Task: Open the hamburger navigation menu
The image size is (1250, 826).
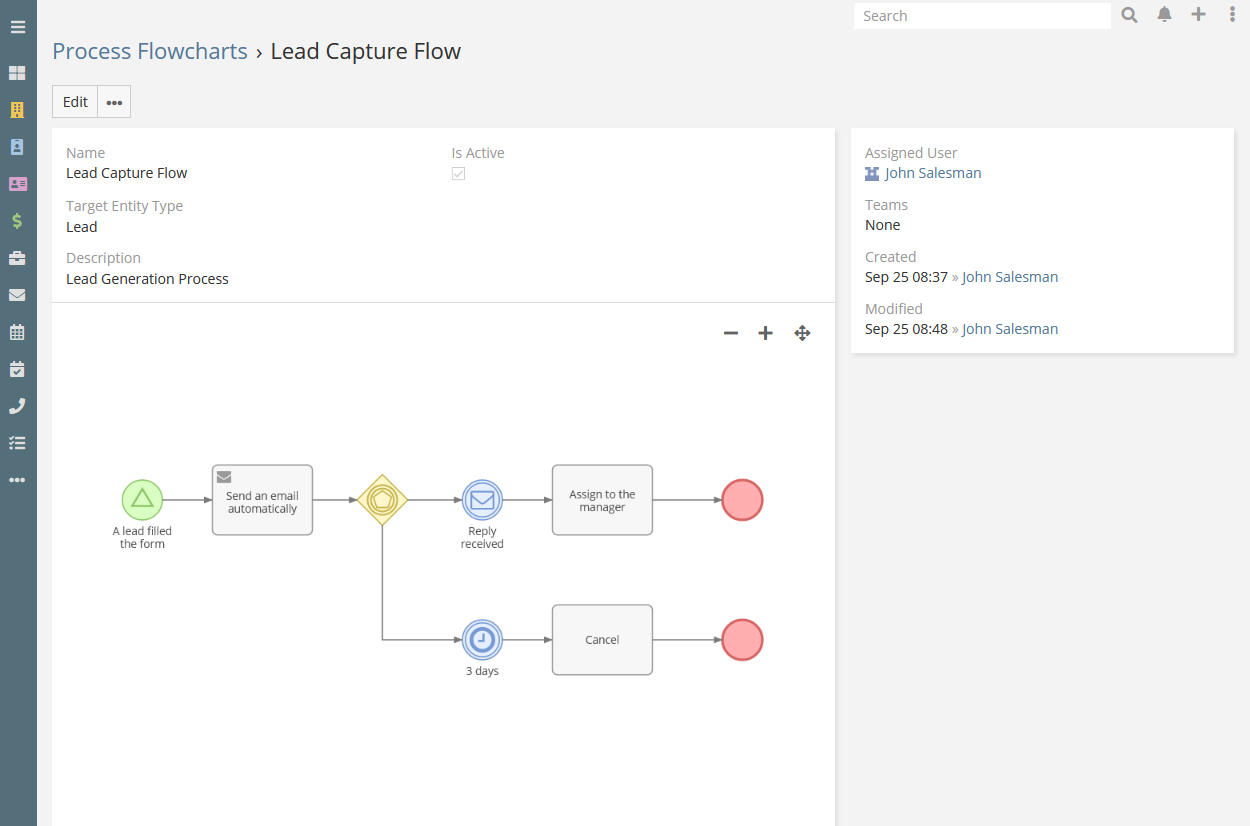Action: (18, 27)
